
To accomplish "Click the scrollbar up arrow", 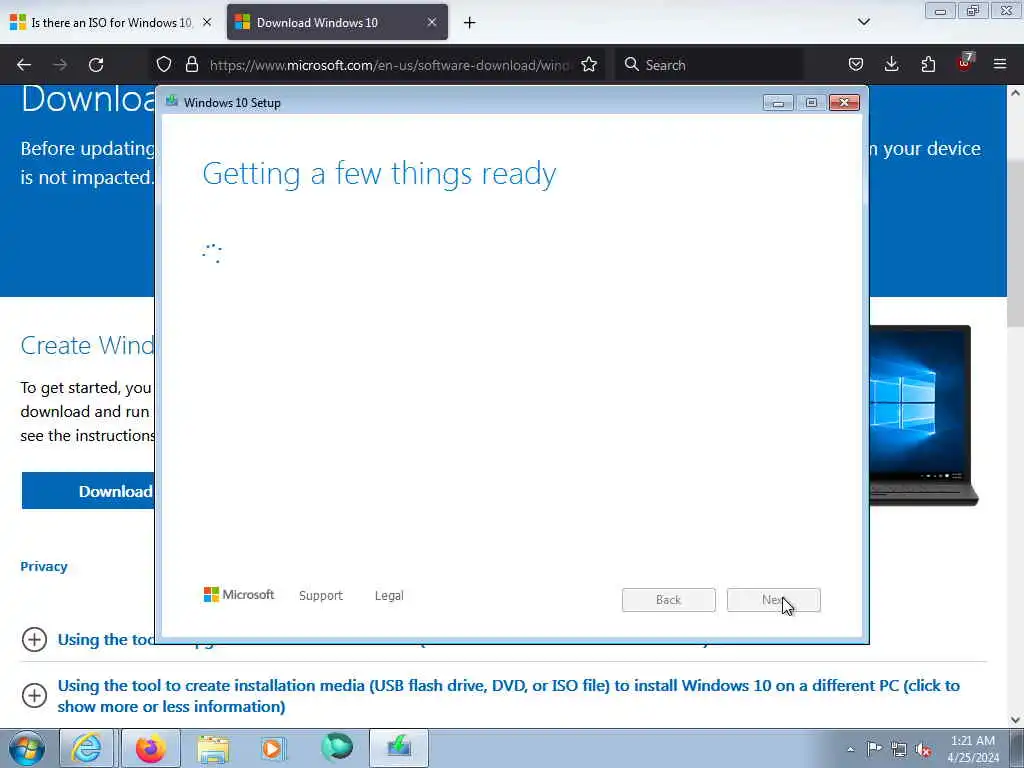I will (1016, 93).
